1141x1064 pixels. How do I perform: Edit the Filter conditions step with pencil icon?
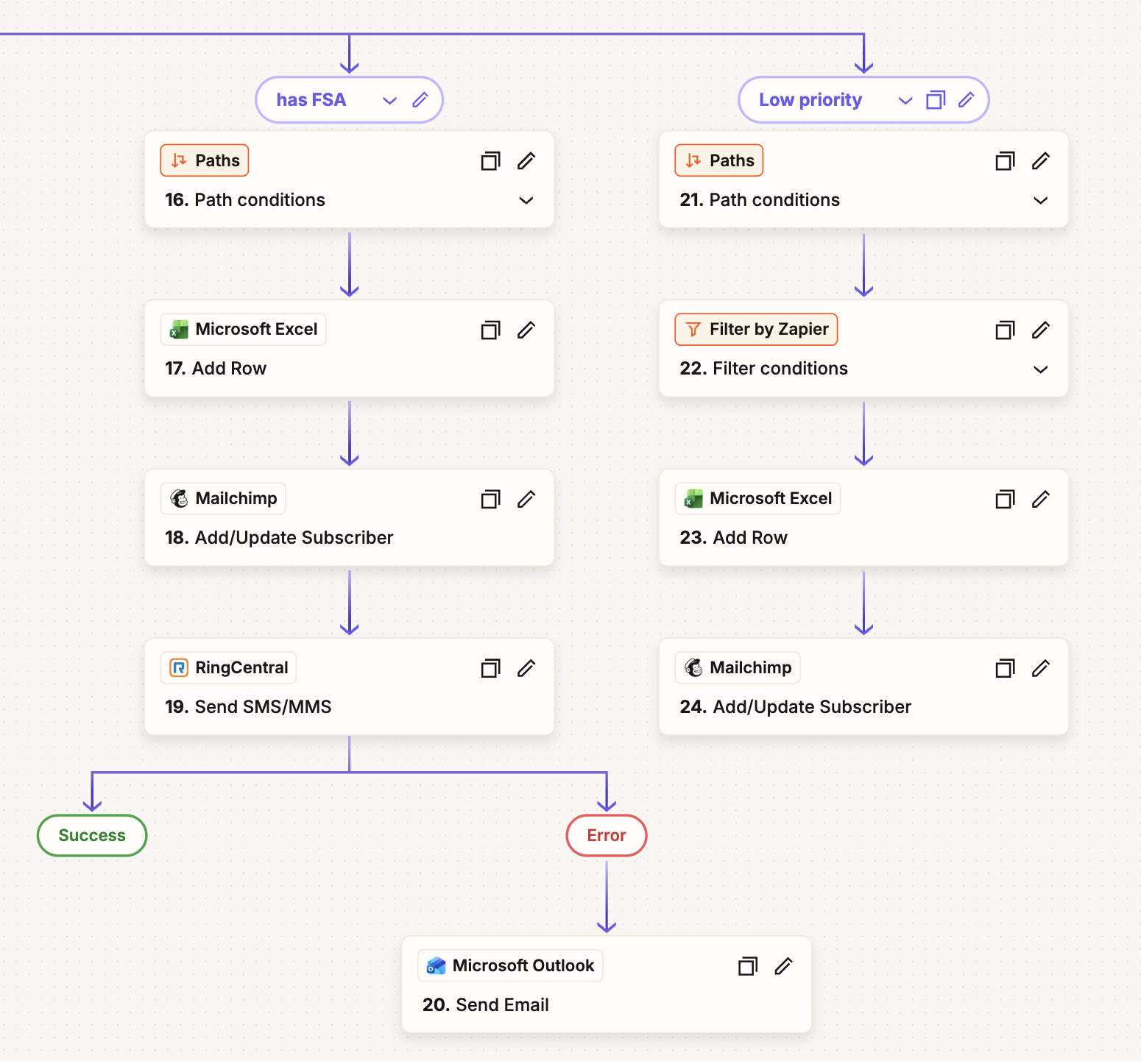[x=1041, y=330]
